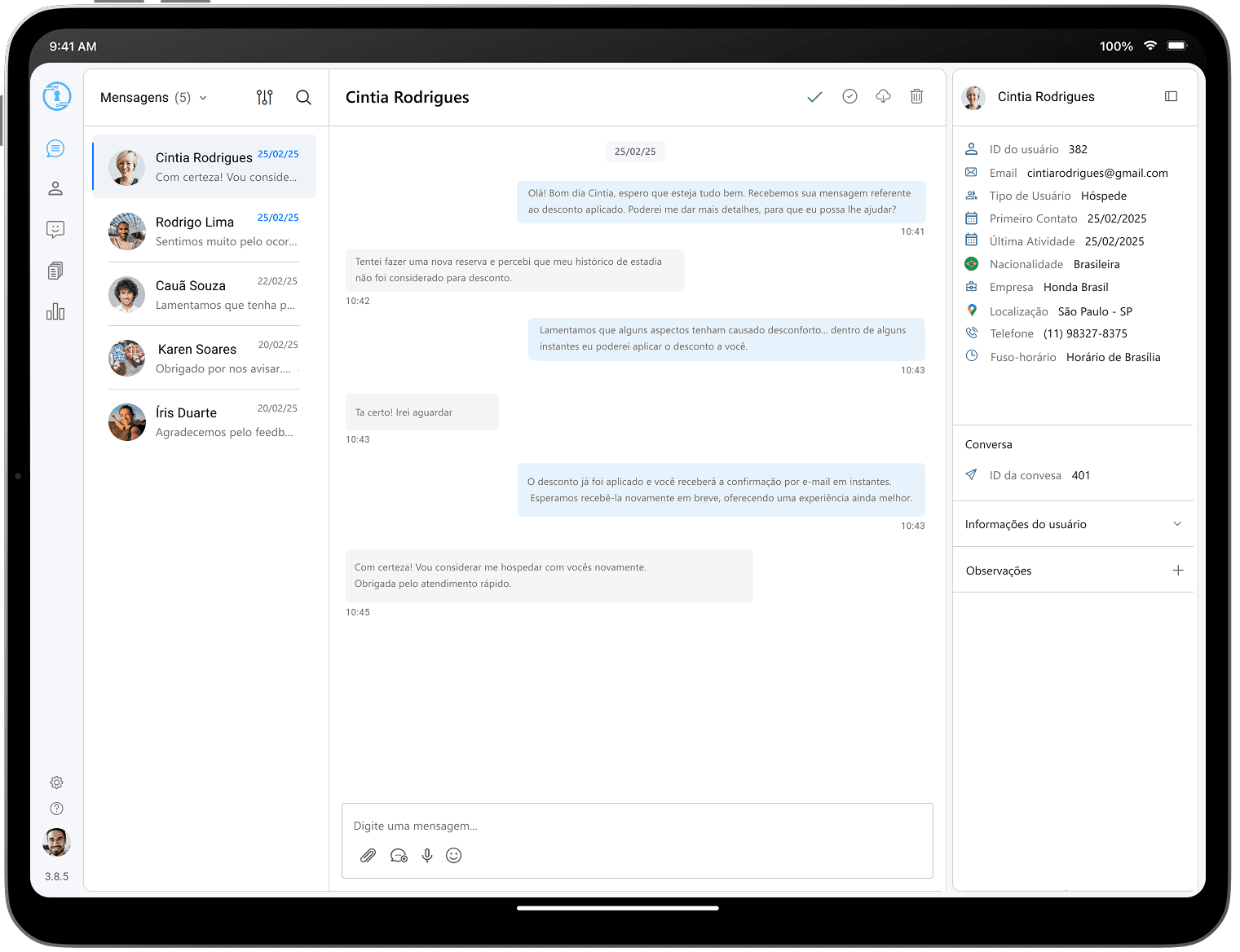1240x952 pixels.
Task: Open Rodrigo Lima conversation
Action: [x=204, y=231]
